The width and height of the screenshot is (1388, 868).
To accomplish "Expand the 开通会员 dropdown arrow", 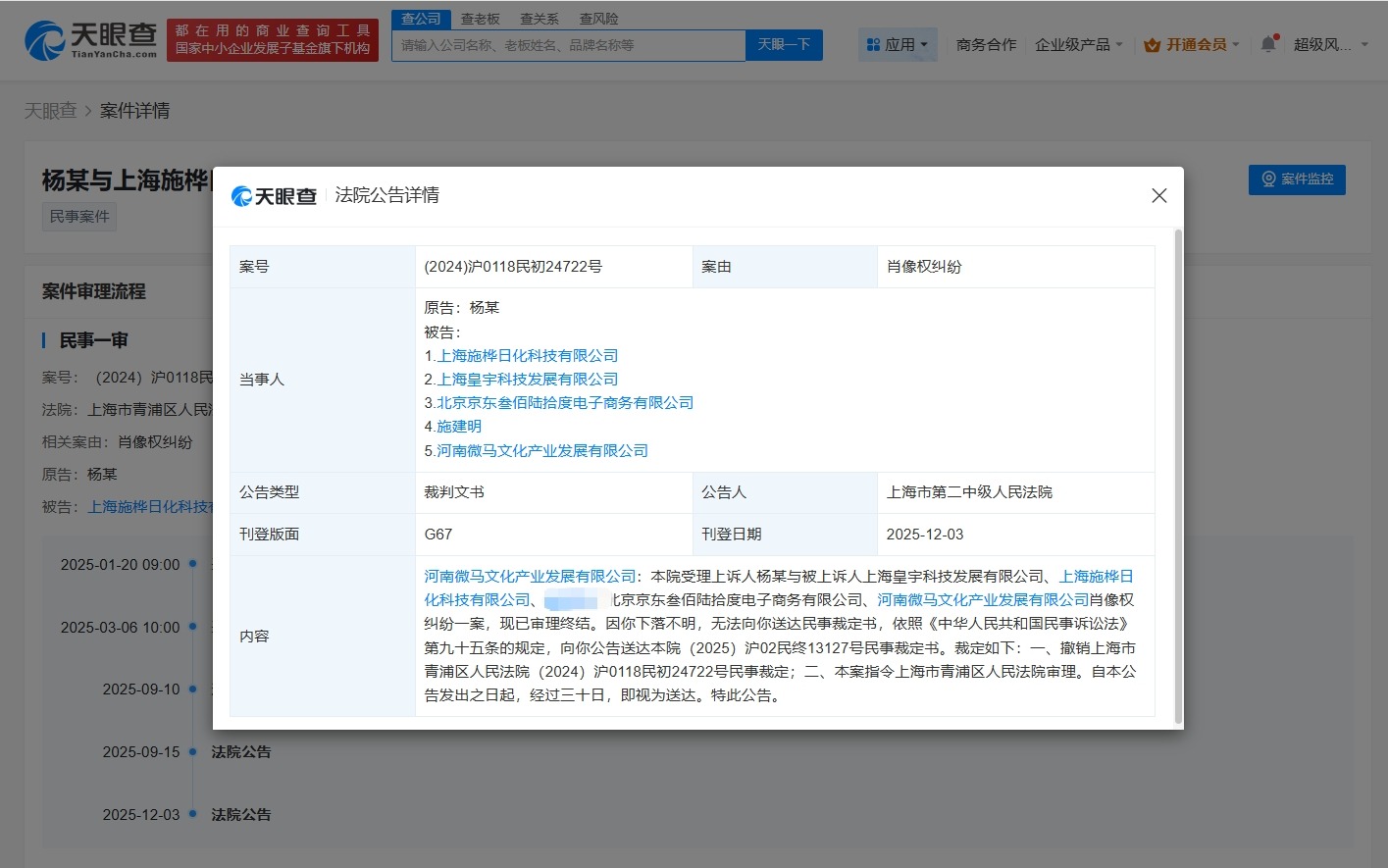I will [1235, 44].
